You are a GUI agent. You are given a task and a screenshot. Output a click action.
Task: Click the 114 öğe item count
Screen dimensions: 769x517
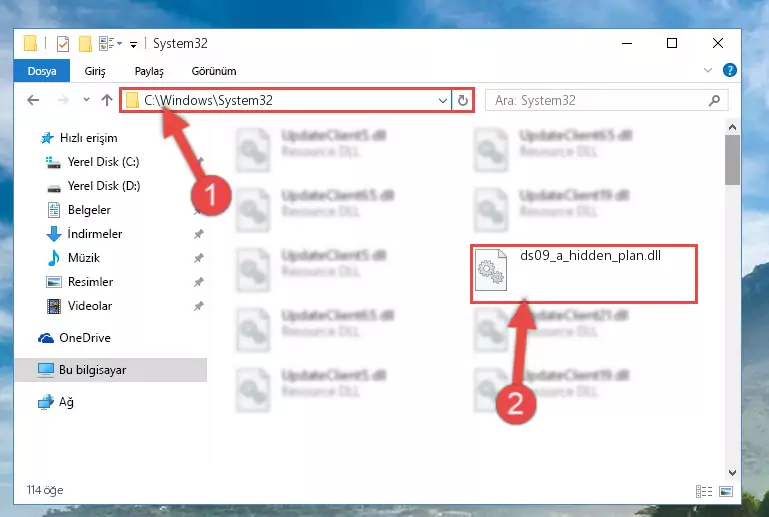coord(45,490)
